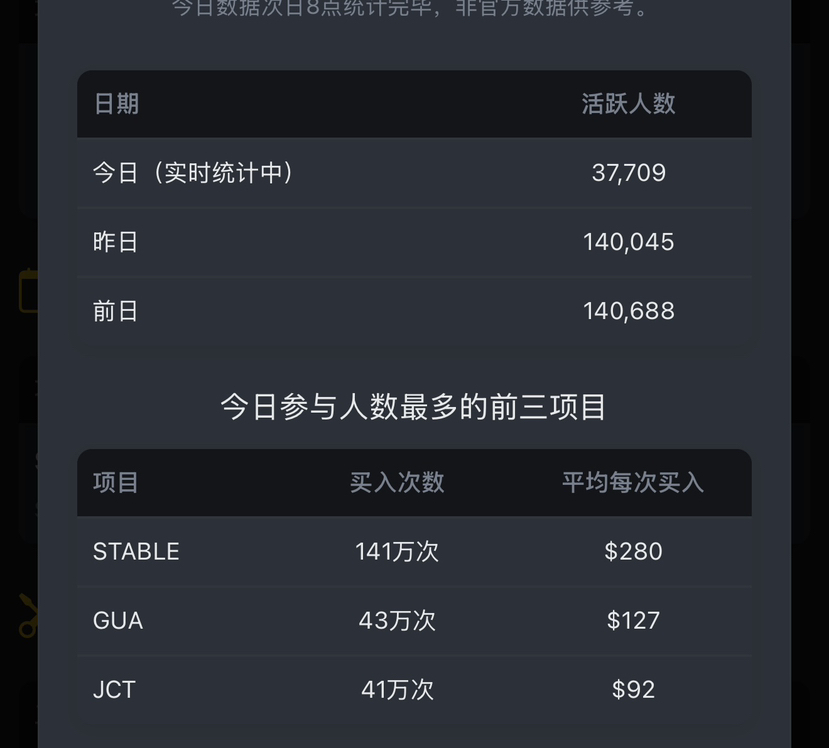The image size is (829, 748).
Task: Click the 平均每次买入 column header
Action: (x=632, y=483)
